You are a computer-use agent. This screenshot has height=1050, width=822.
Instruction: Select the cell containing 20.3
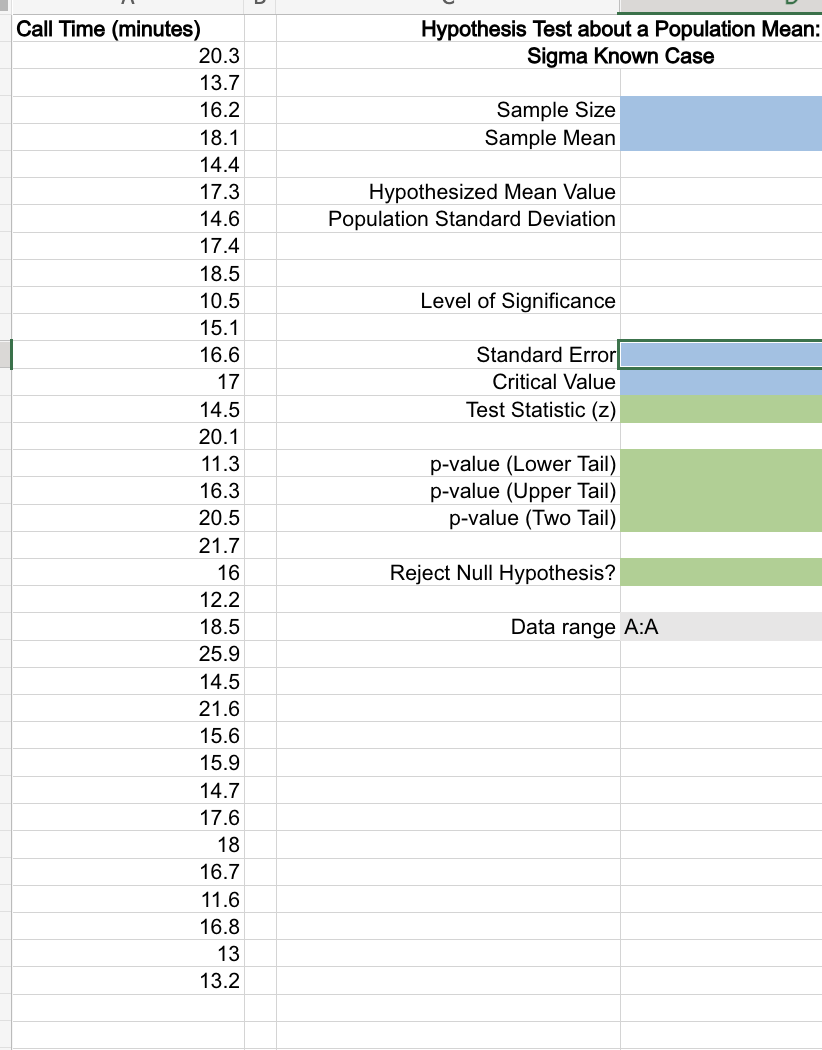tap(128, 56)
